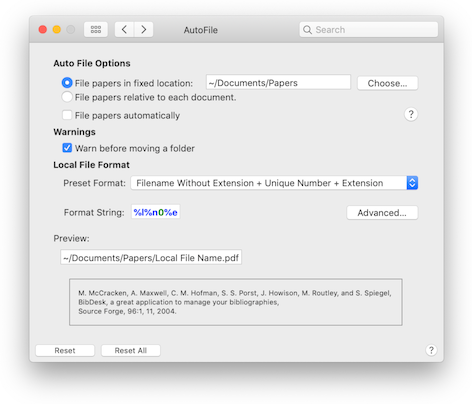Open the bottom-corner help question mark

431,350
